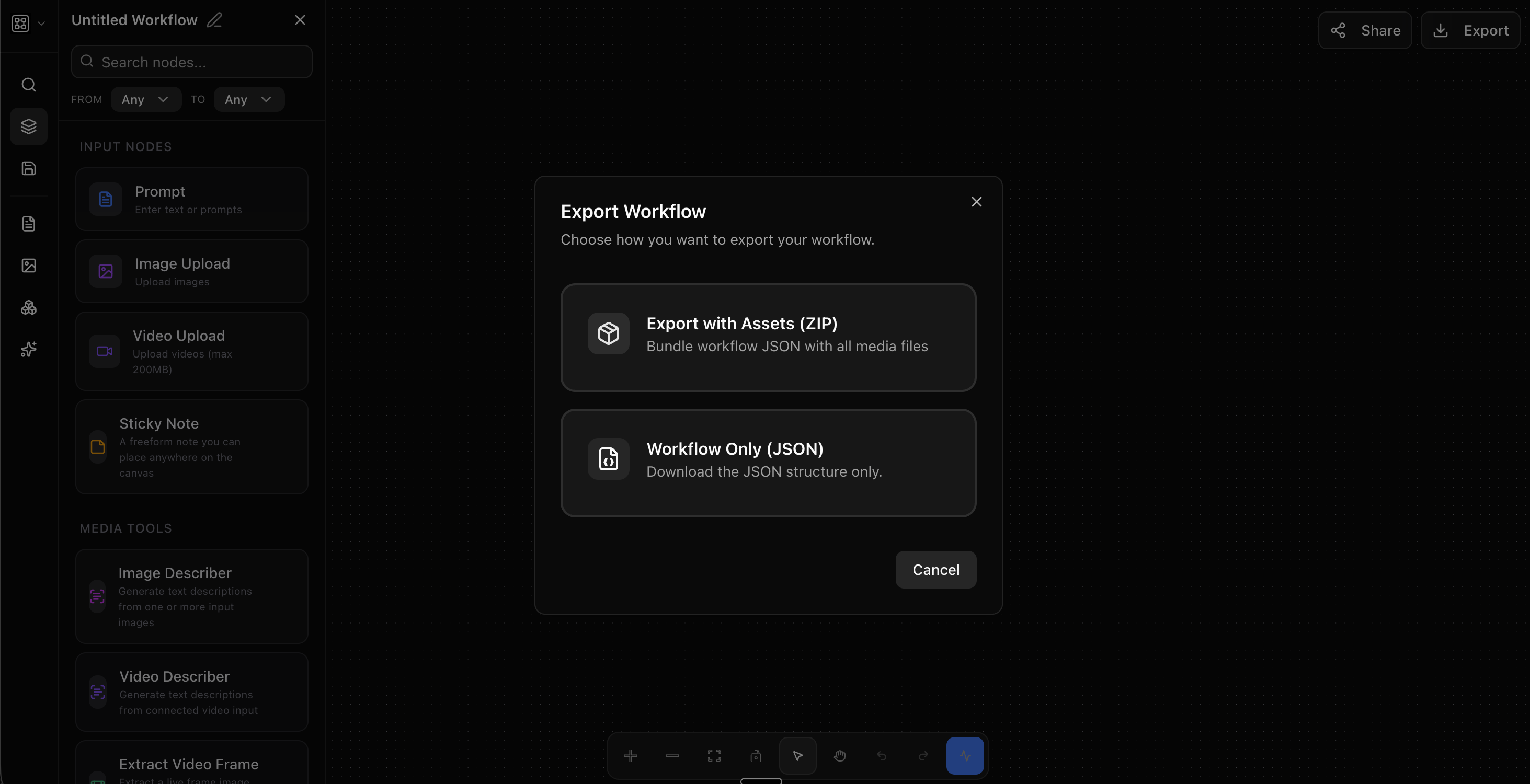This screenshot has width=1530, height=784.
Task: Select the pointer selection tool
Action: tap(797, 755)
